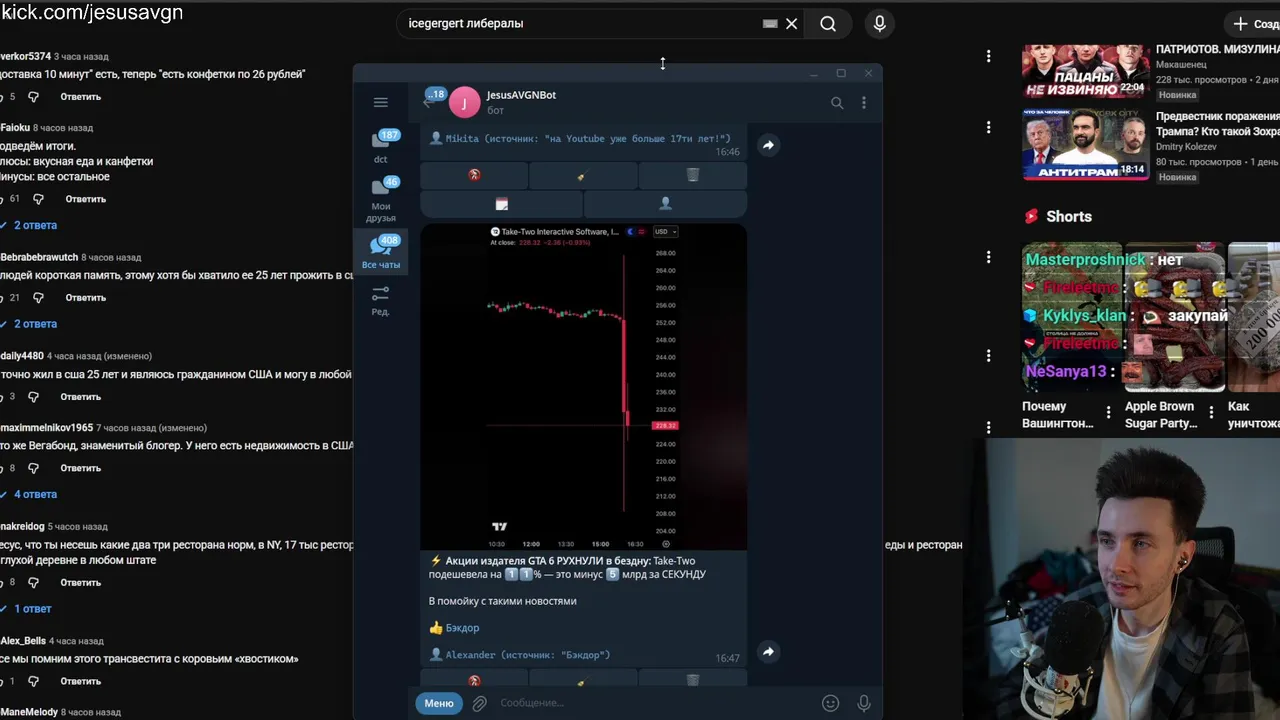Open action menu for maximmelnikov1965's comment
The image size is (1280, 720).
[988, 427]
